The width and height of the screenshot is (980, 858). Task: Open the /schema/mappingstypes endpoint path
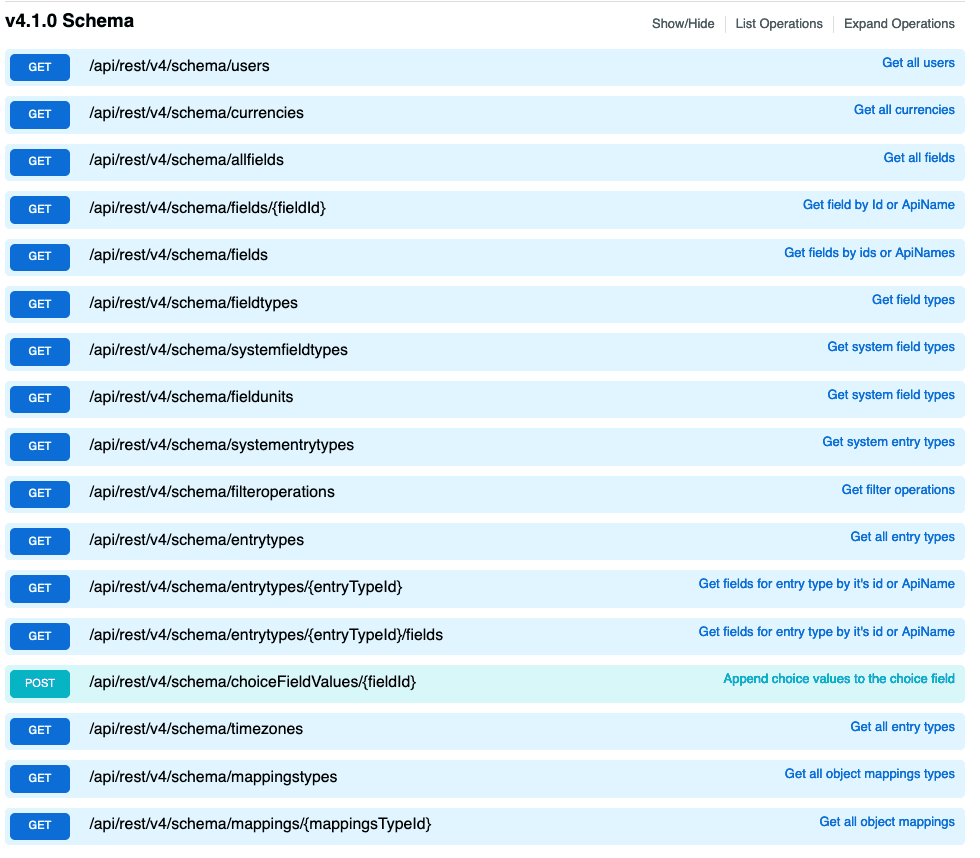(213, 777)
